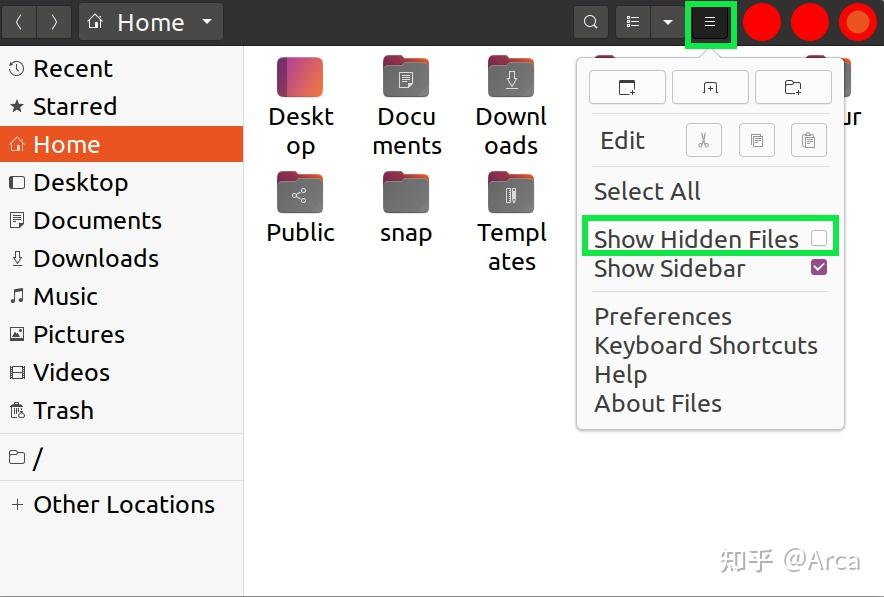
Task: Click the Paste clipboard icon
Action: coord(808,140)
